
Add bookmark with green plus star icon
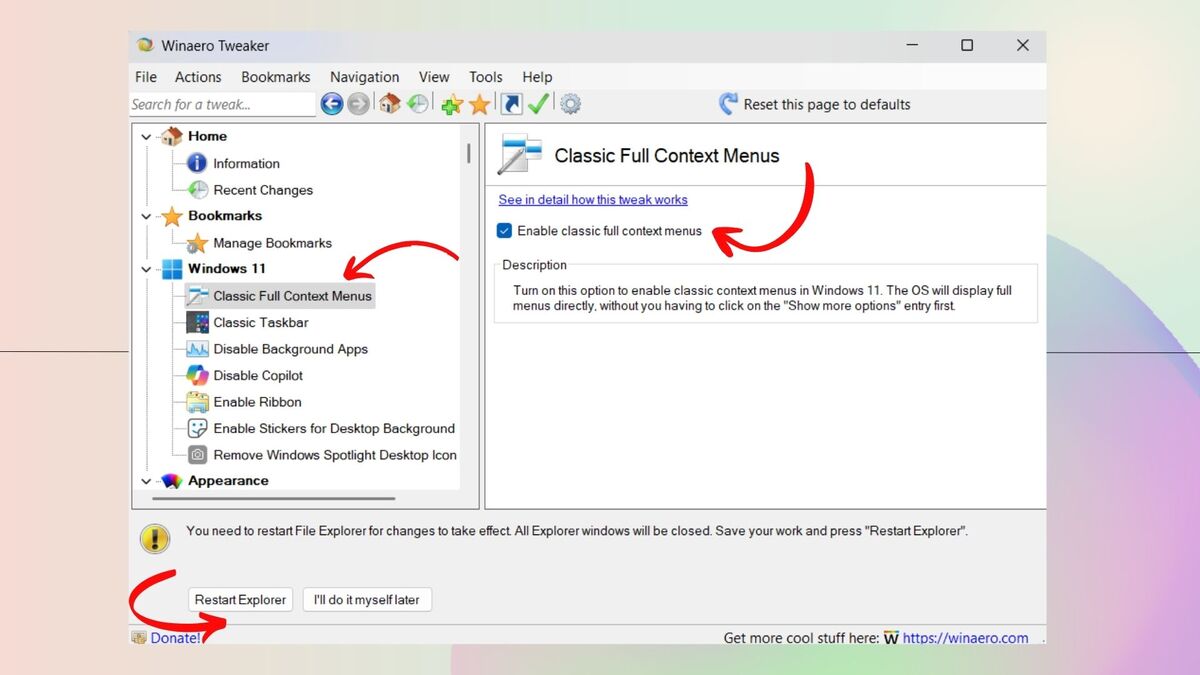[x=452, y=104]
